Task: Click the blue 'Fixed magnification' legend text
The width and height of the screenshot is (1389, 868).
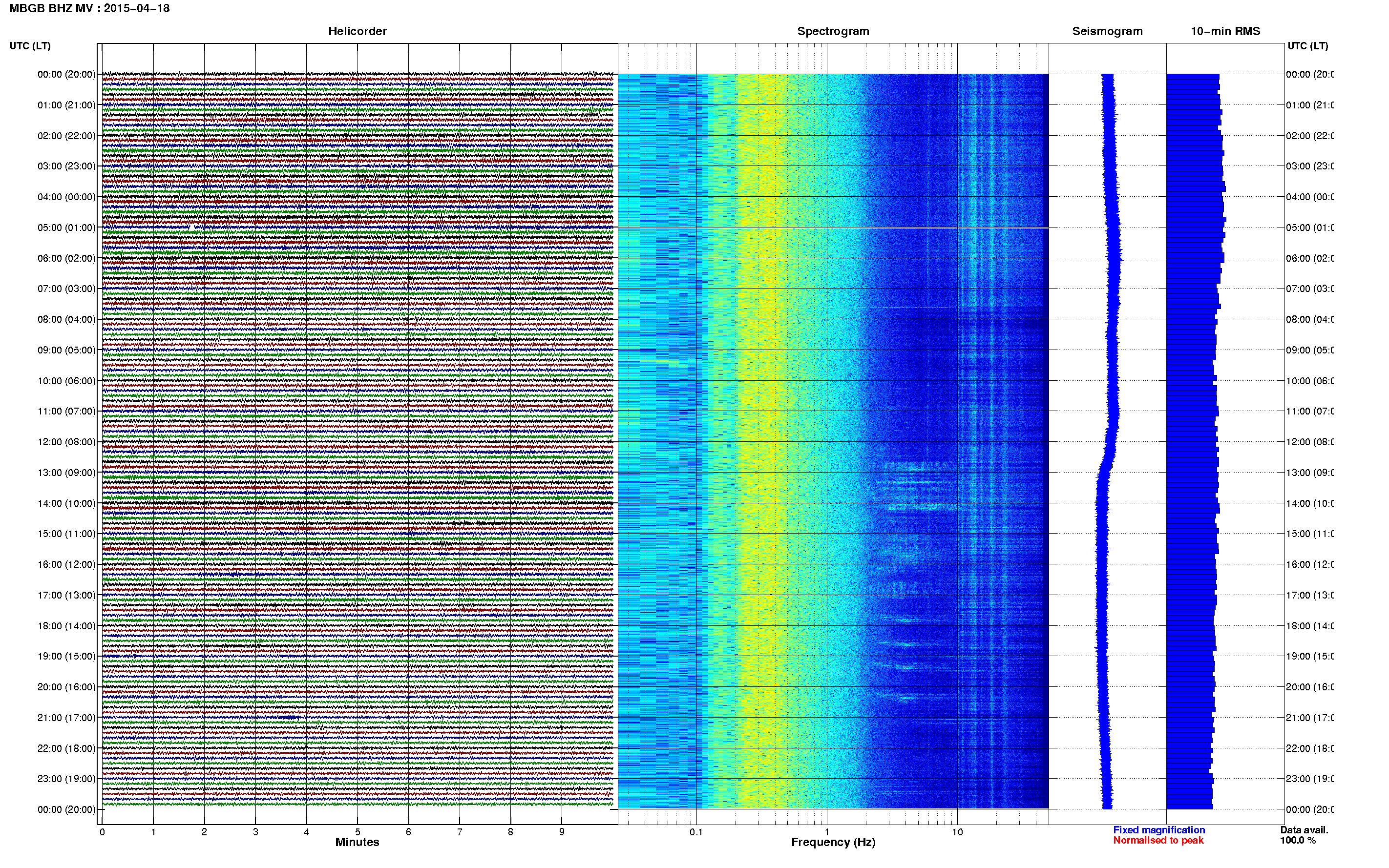Action: (1159, 830)
